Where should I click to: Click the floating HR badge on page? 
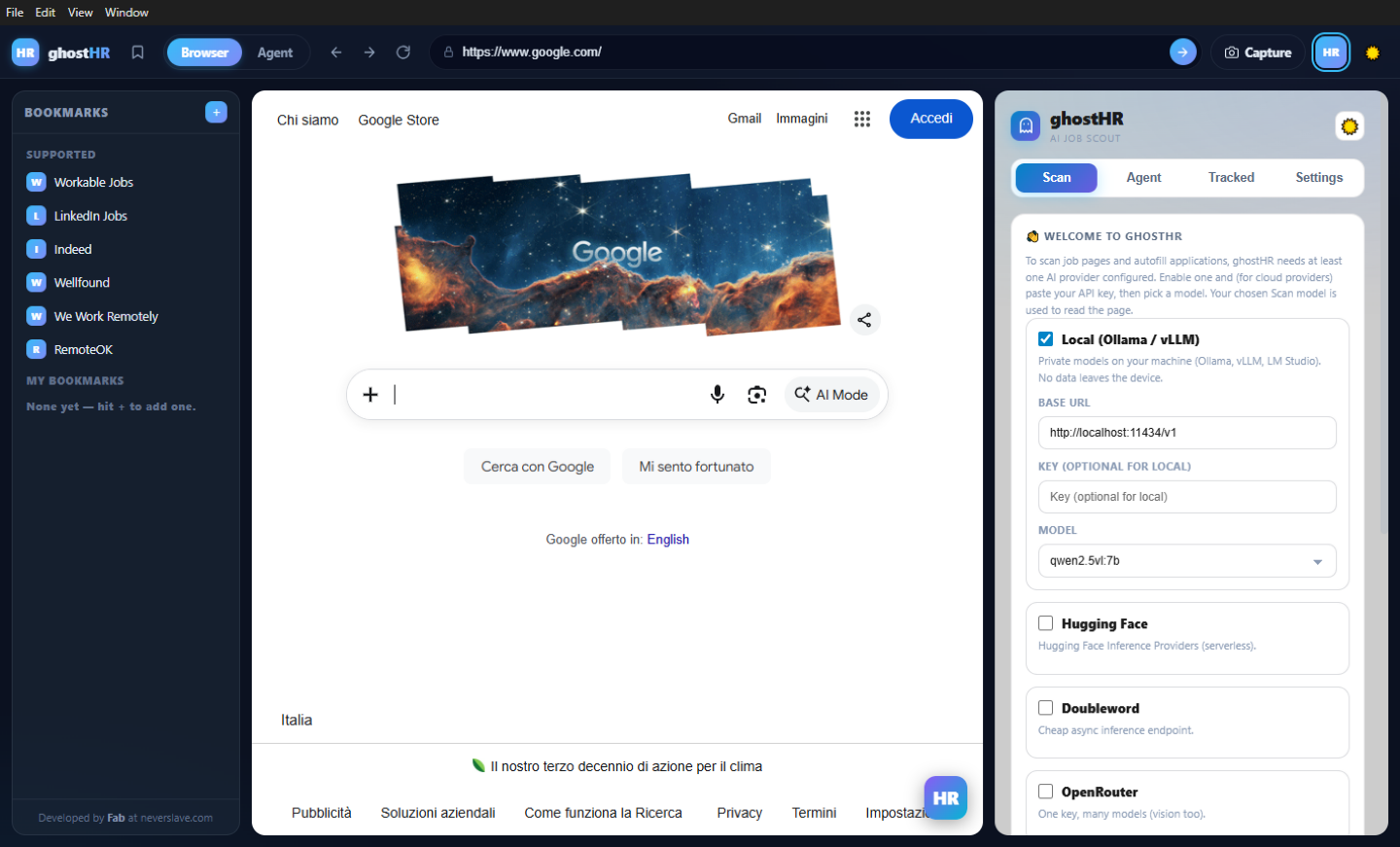(x=946, y=798)
